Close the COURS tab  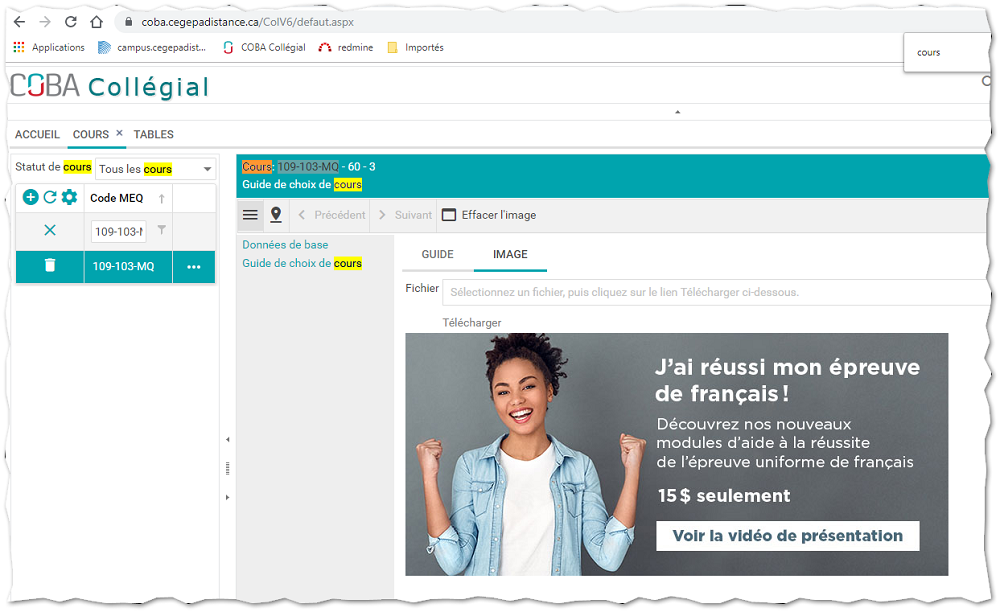click(x=119, y=133)
